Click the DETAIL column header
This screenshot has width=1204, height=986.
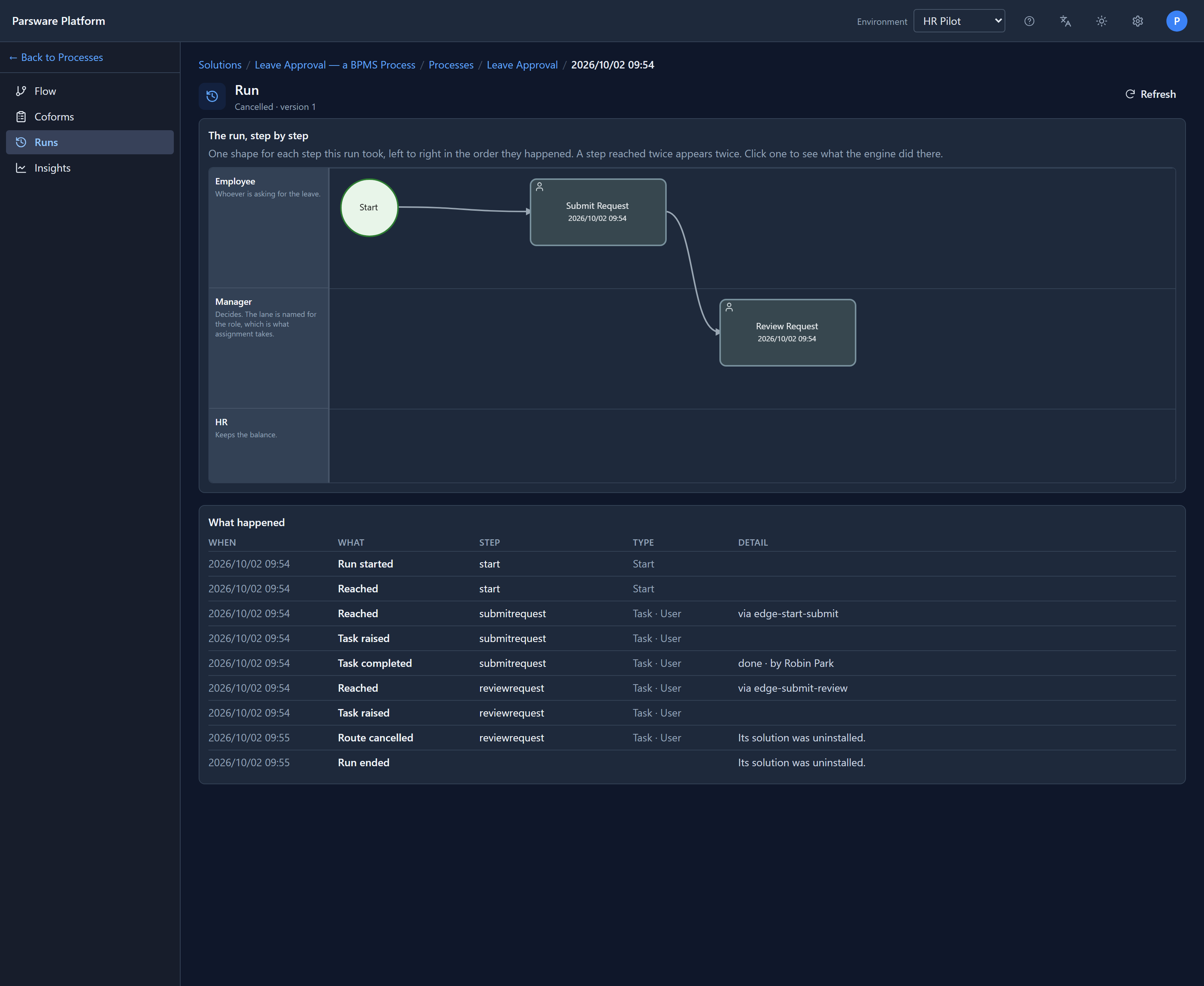click(753, 542)
